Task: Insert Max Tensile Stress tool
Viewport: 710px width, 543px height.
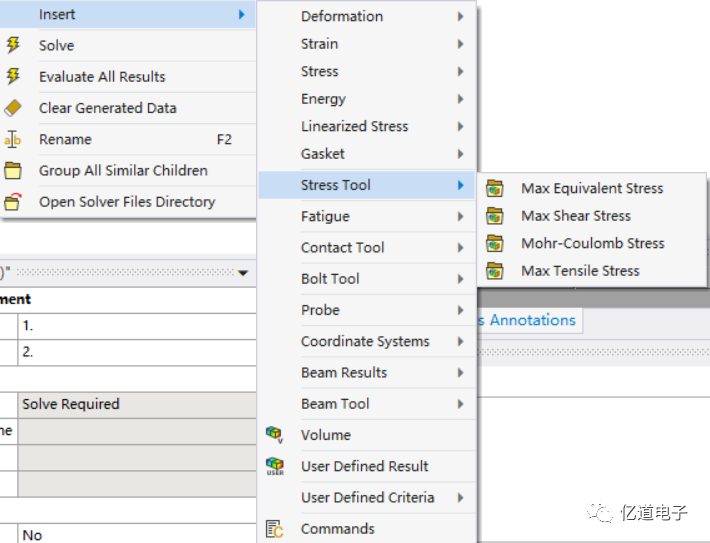Action: [592, 271]
